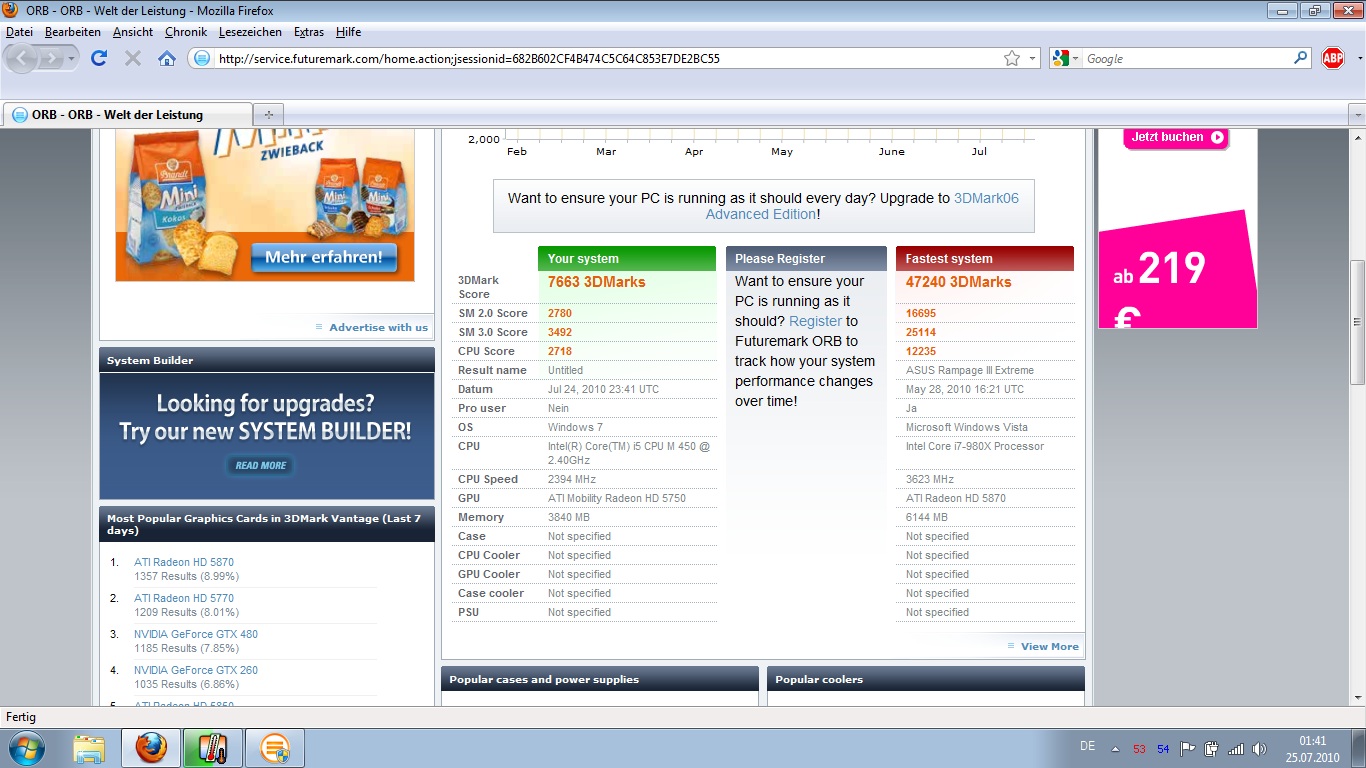The height and width of the screenshot is (768, 1366).
Task: Click the Intel Core i7-980X Processor text
Action: point(975,446)
